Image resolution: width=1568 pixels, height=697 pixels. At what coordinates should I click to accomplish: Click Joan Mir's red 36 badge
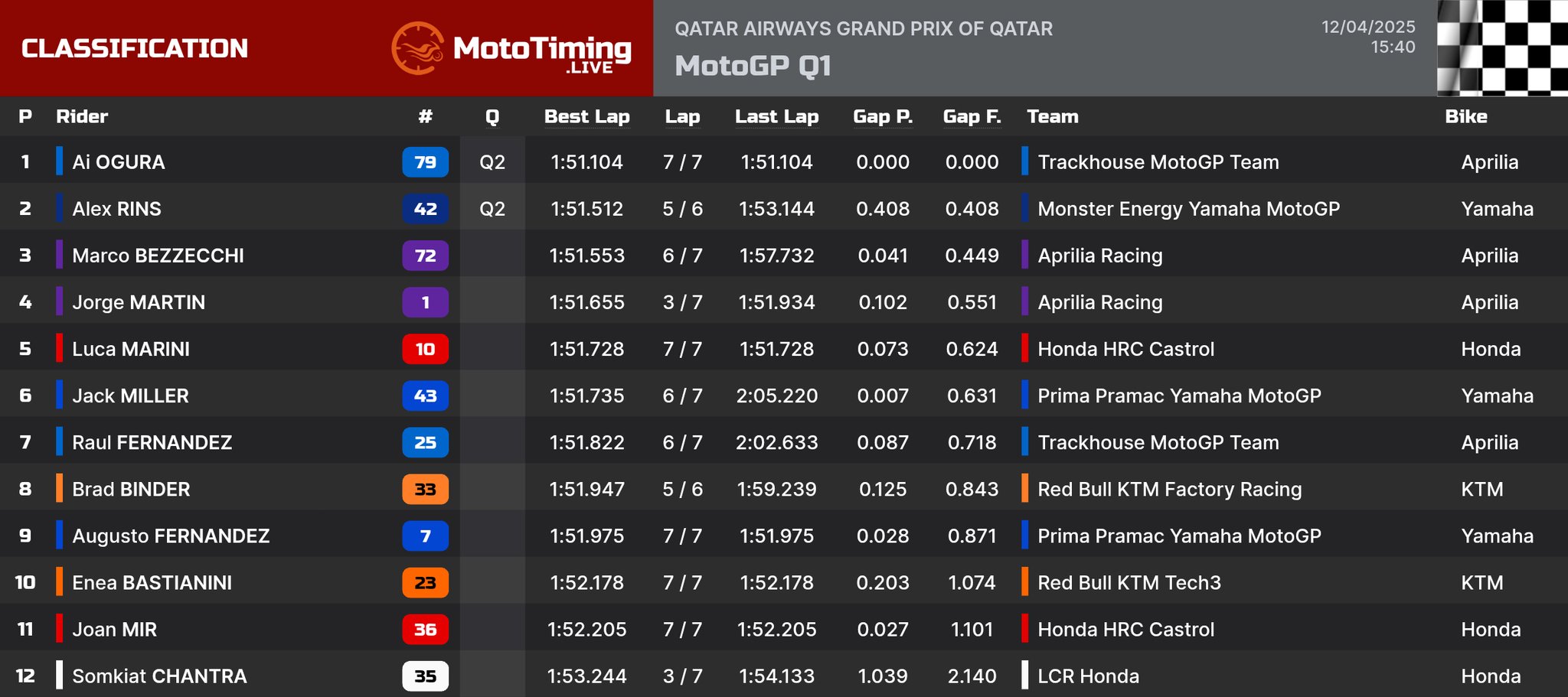(425, 629)
